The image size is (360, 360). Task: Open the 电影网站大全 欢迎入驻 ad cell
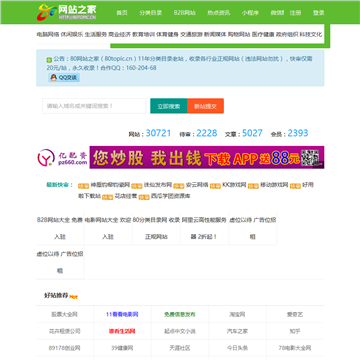(108, 228)
